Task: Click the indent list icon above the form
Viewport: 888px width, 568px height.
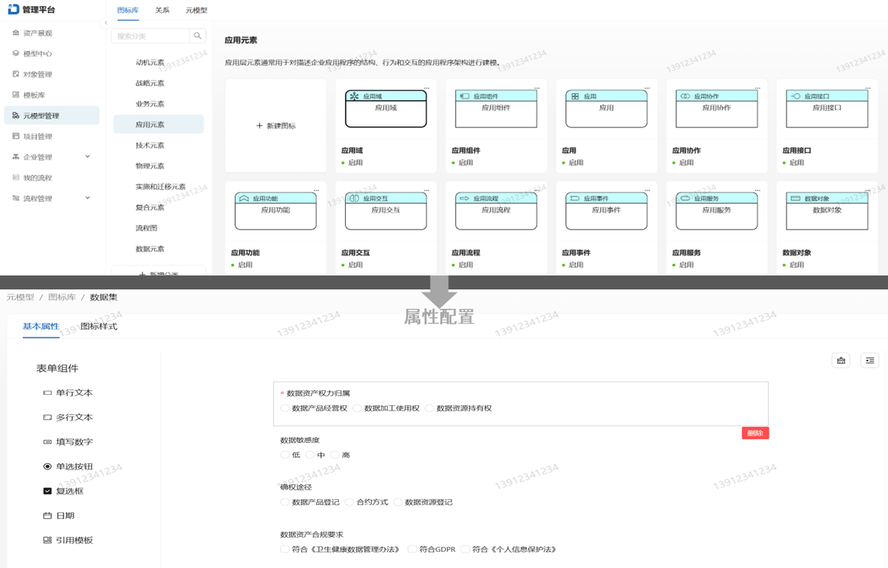Action: (870, 360)
